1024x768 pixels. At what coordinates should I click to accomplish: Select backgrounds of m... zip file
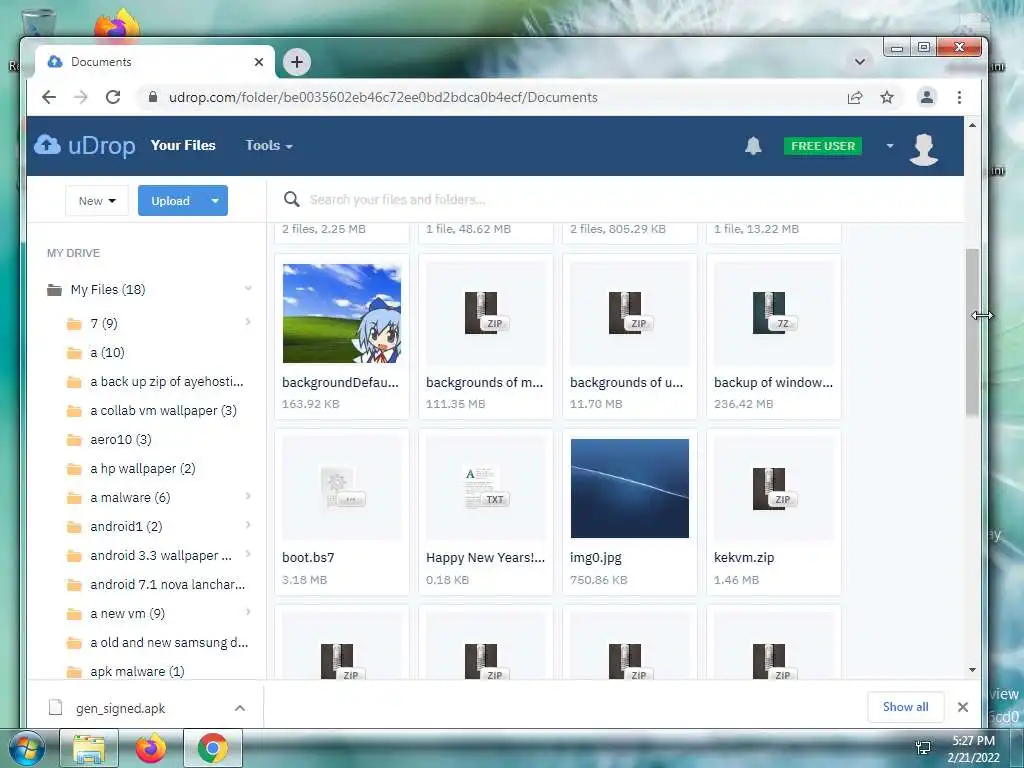tap(485, 336)
